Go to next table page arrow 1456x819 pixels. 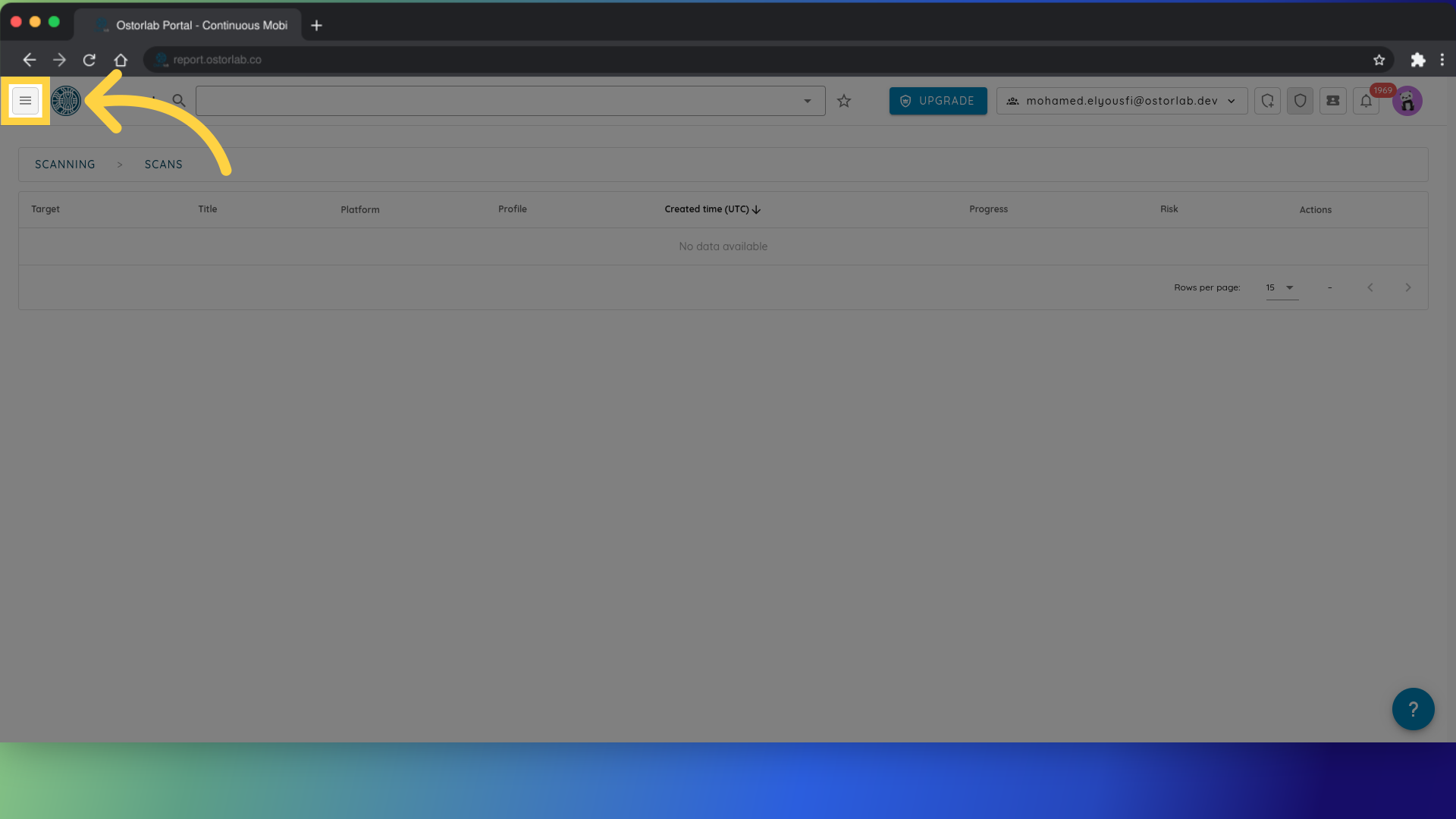pyautogui.click(x=1407, y=287)
